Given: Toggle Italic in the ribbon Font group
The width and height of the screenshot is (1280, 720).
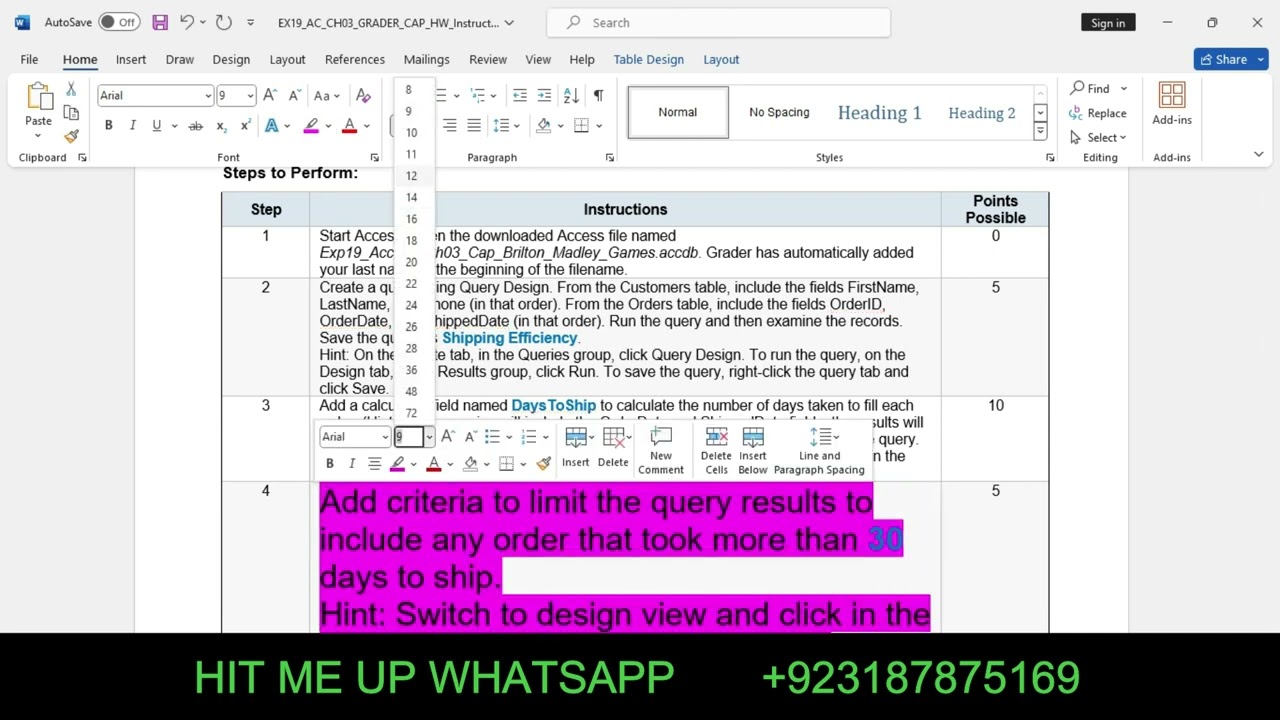Looking at the screenshot, I should coord(133,126).
